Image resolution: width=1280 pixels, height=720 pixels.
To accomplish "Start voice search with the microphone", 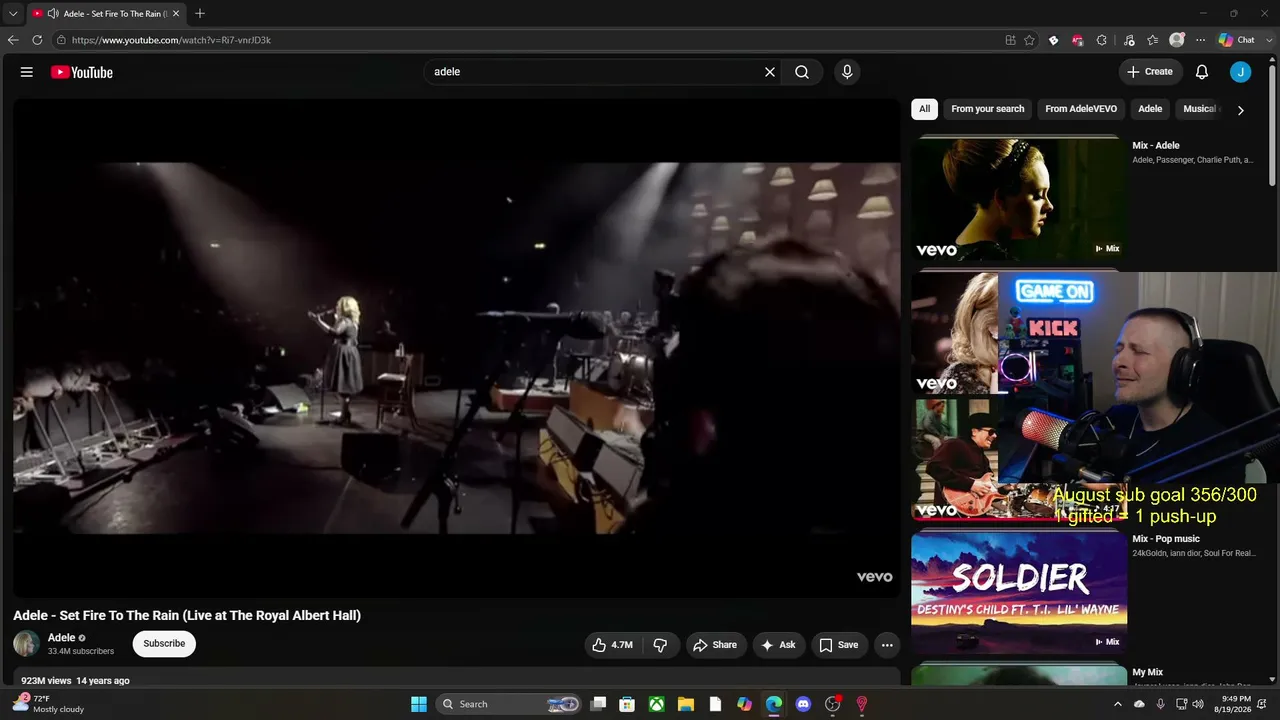I will [x=847, y=72].
